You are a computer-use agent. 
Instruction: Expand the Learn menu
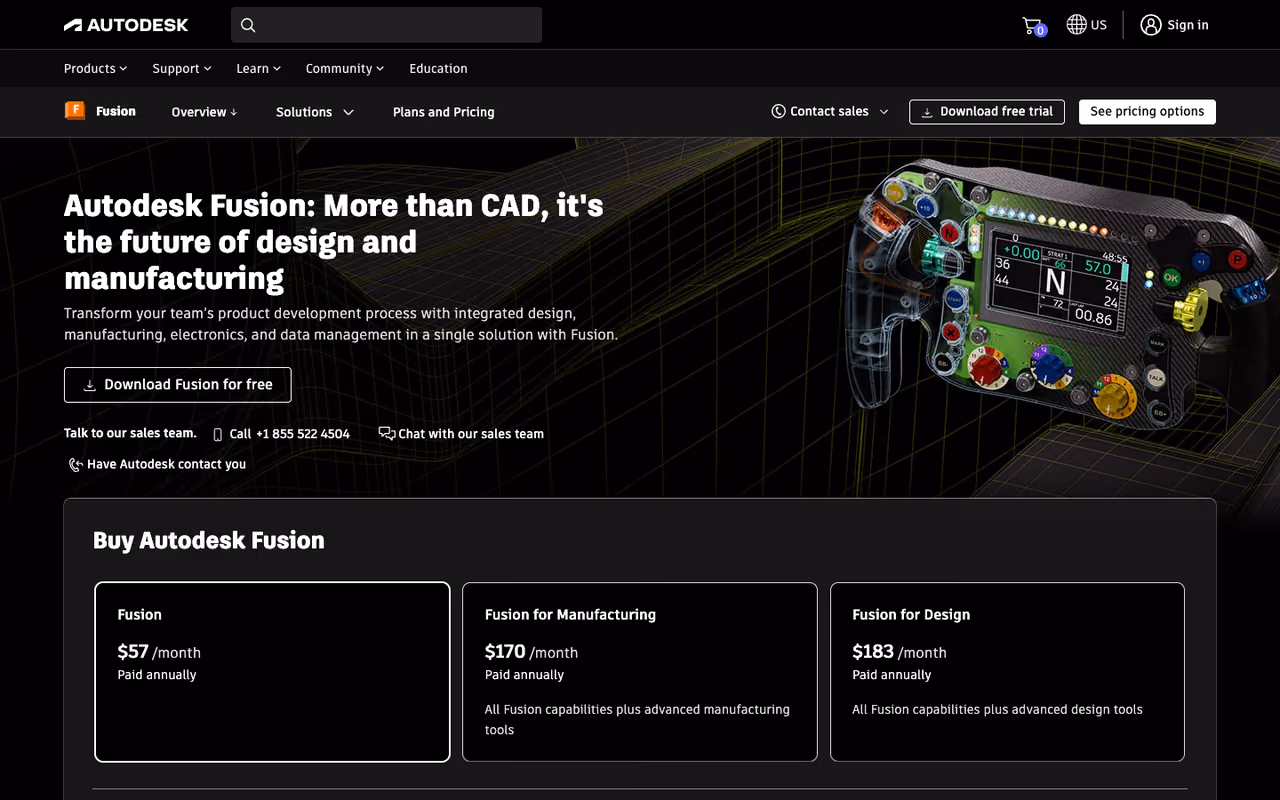pyautogui.click(x=259, y=69)
